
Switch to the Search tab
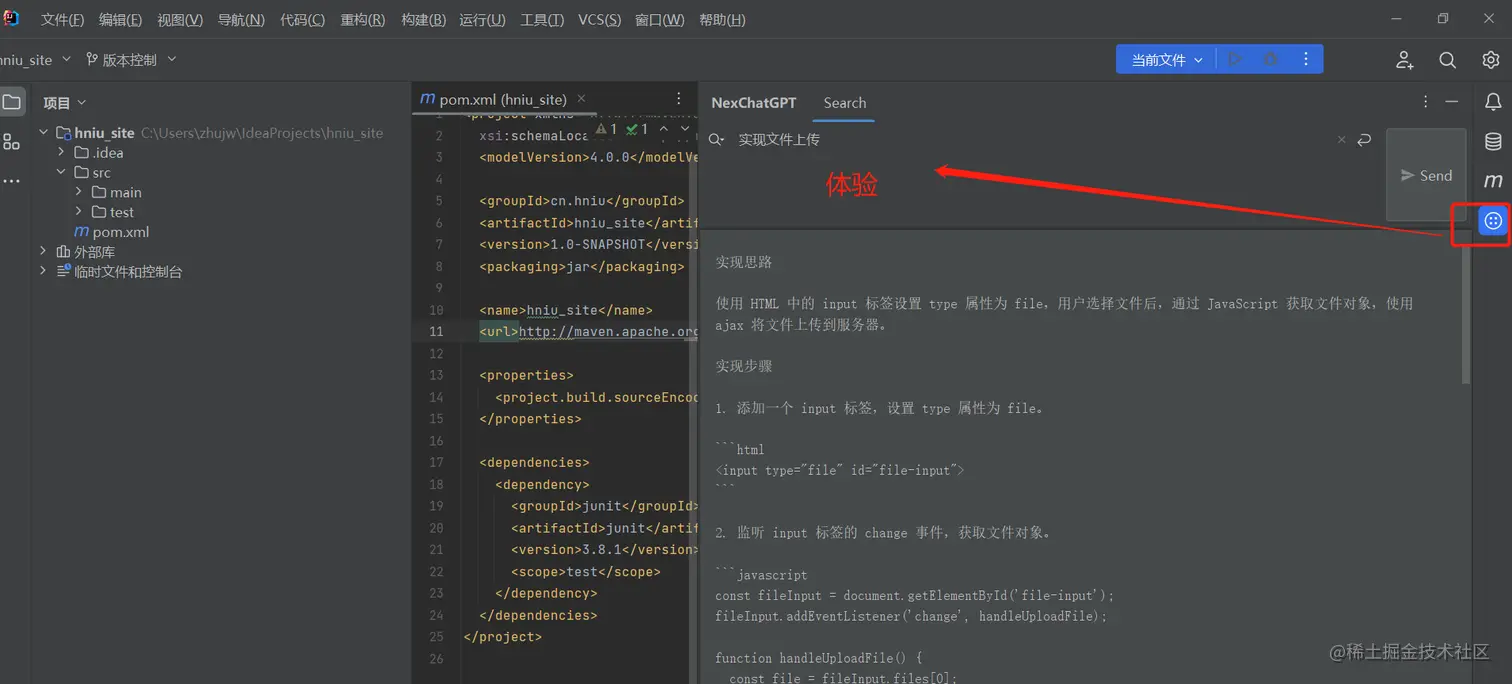(845, 103)
